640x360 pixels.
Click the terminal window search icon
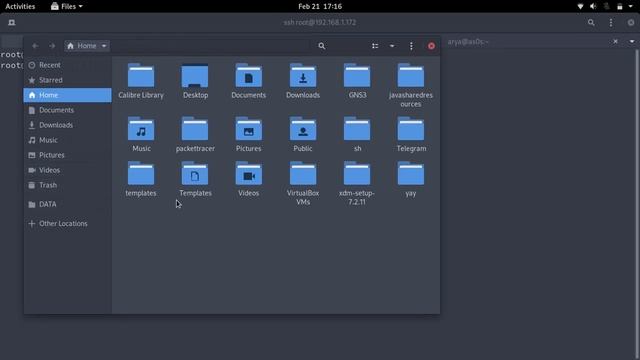coord(591,22)
